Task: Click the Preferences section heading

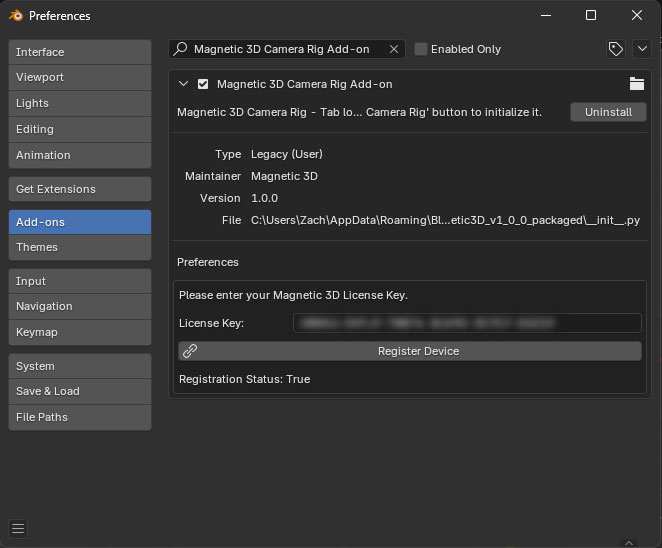Action: [x=208, y=262]
